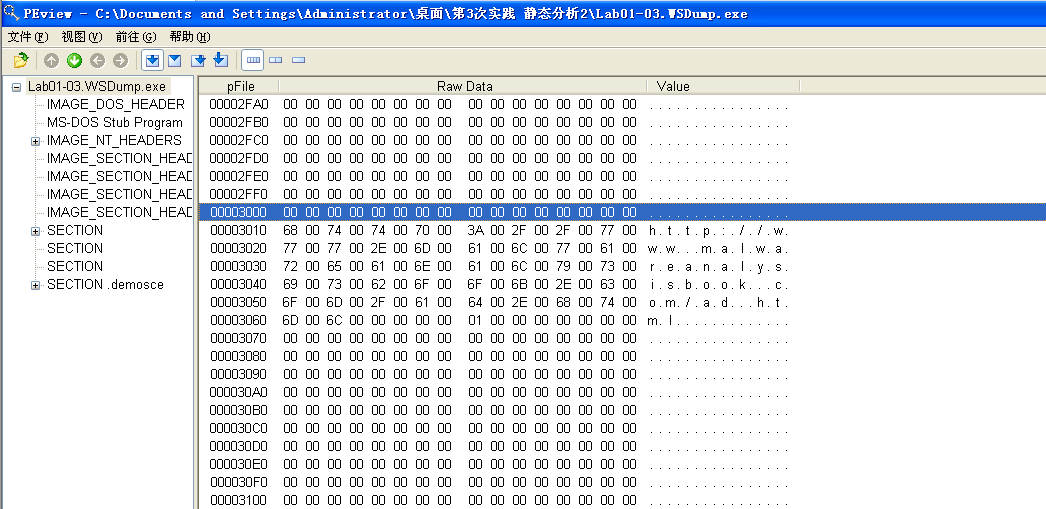Switch to the single-segment dword width view
The image size is (1046, 509).
[298, 61]
